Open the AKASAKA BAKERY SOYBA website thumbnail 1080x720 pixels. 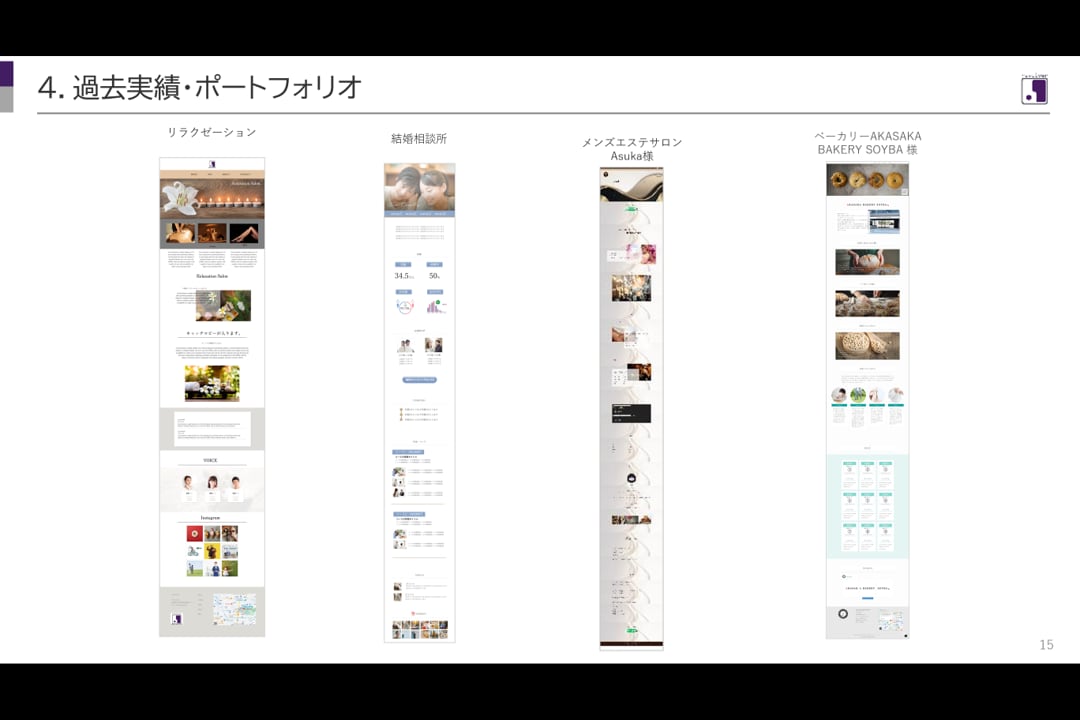tap(867, 400)
